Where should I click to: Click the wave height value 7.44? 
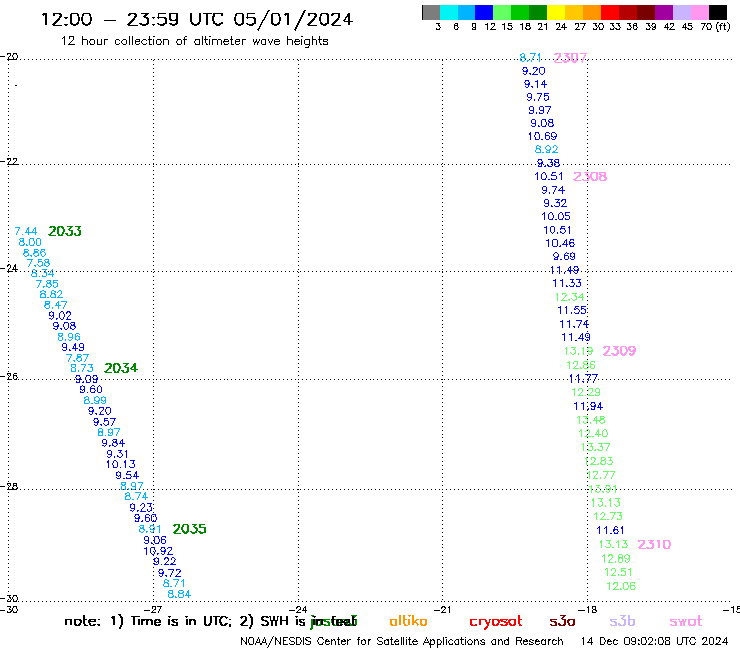tap(26, 231)
